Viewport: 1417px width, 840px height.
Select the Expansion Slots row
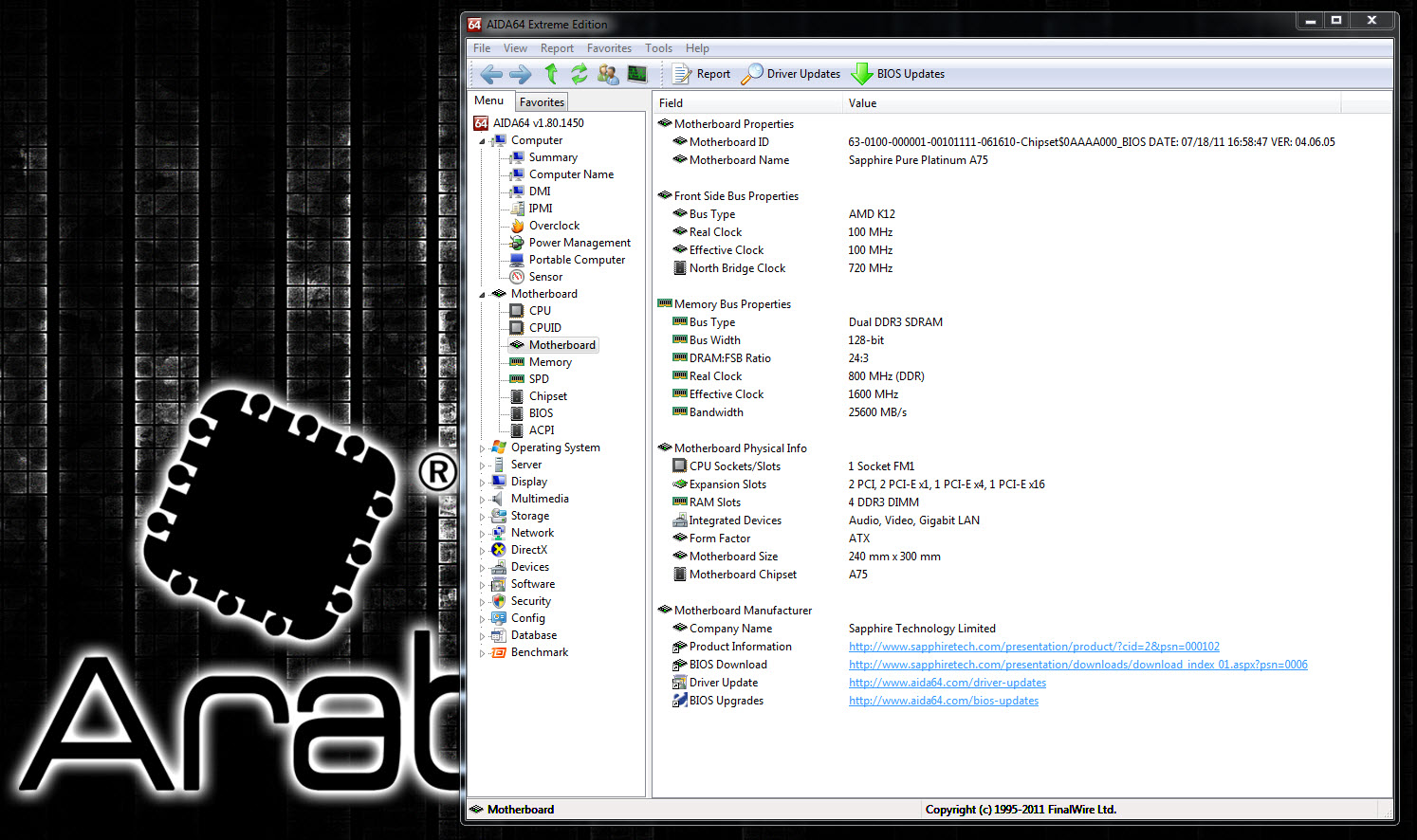(x=1022, y=484)
